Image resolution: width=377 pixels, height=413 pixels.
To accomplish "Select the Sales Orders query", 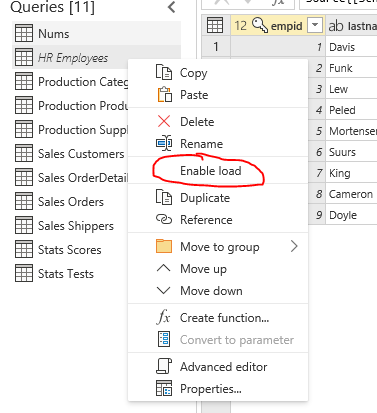I will [70, 201].
